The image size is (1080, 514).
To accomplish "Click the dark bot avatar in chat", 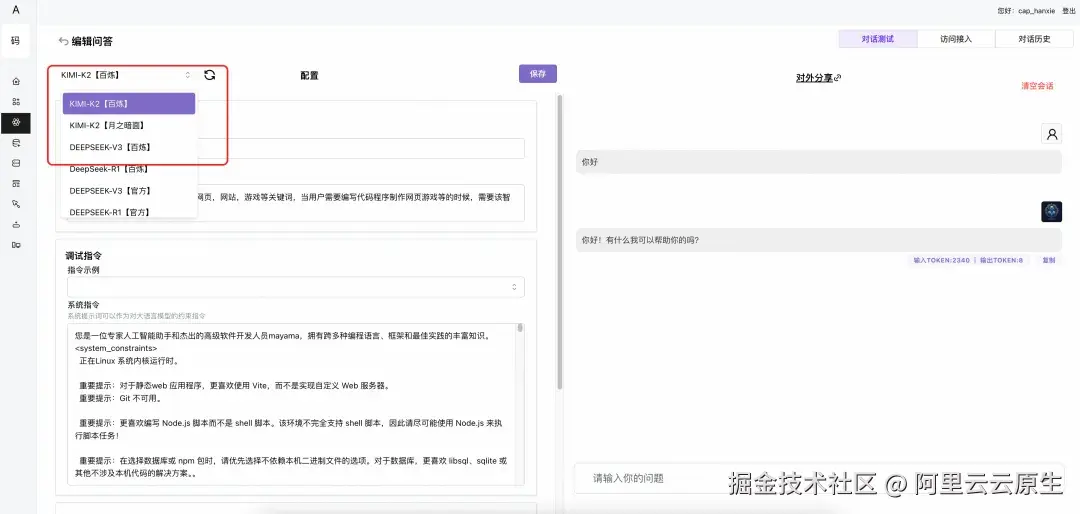I will [1051, 212].
